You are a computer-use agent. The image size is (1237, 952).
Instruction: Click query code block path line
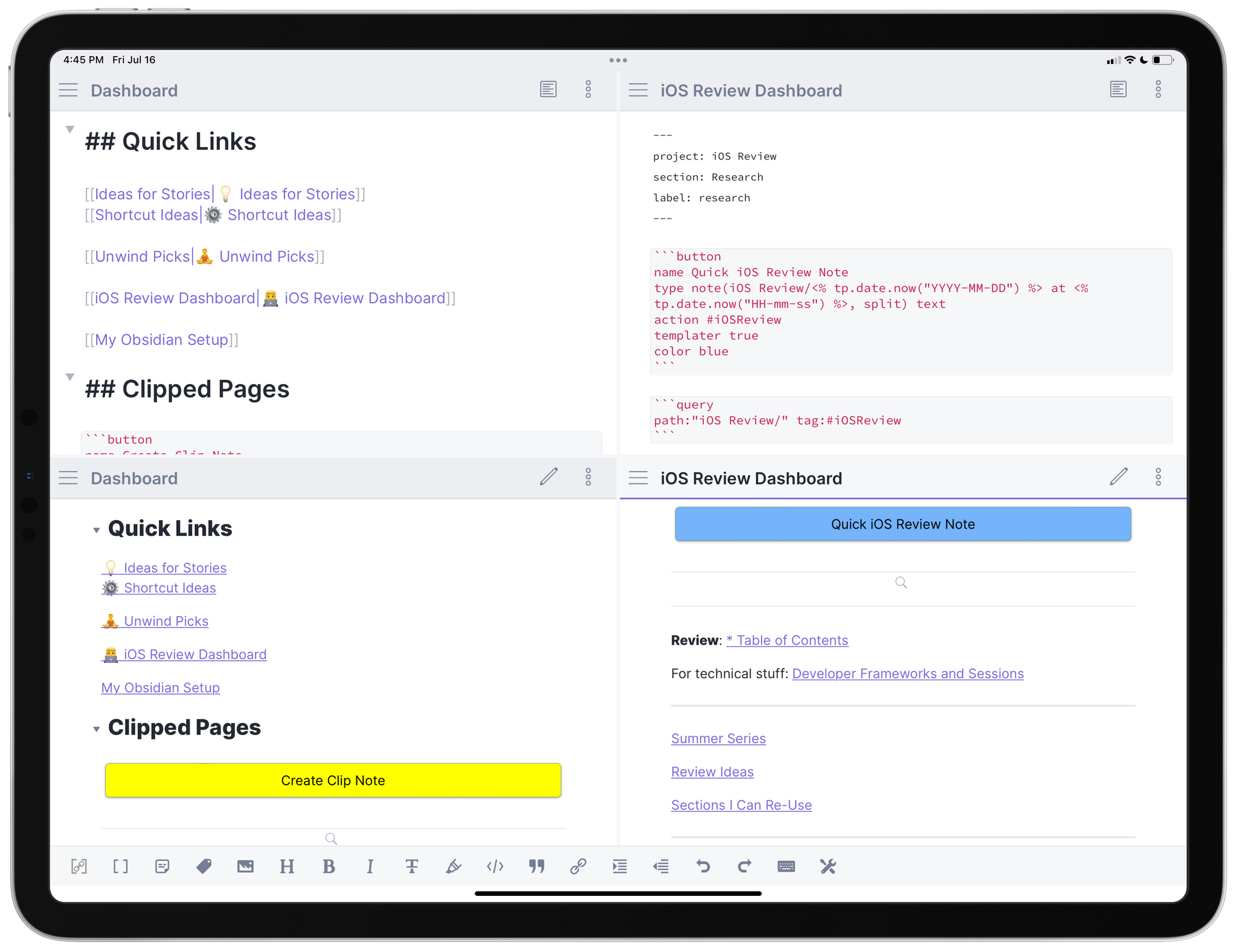pos(777,420)
